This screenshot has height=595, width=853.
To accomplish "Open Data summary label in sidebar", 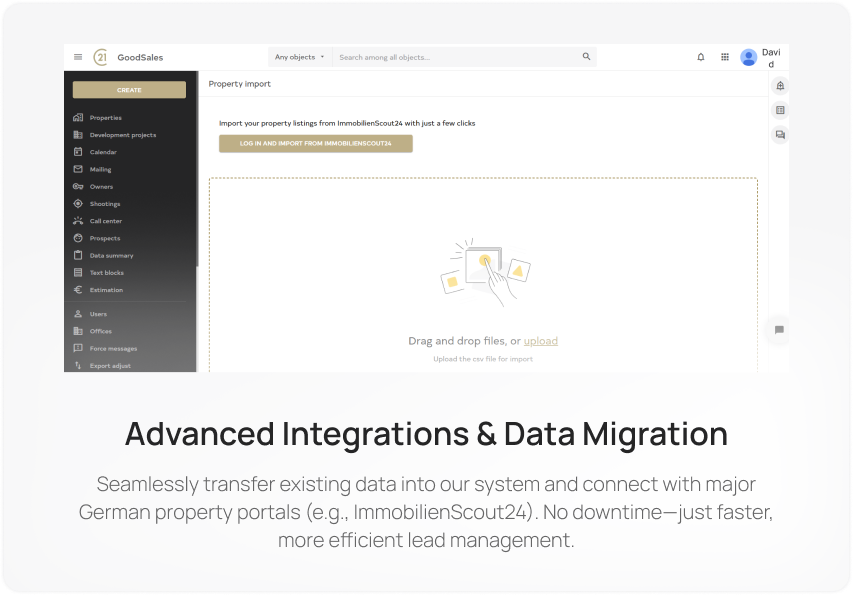I will 112,256.
